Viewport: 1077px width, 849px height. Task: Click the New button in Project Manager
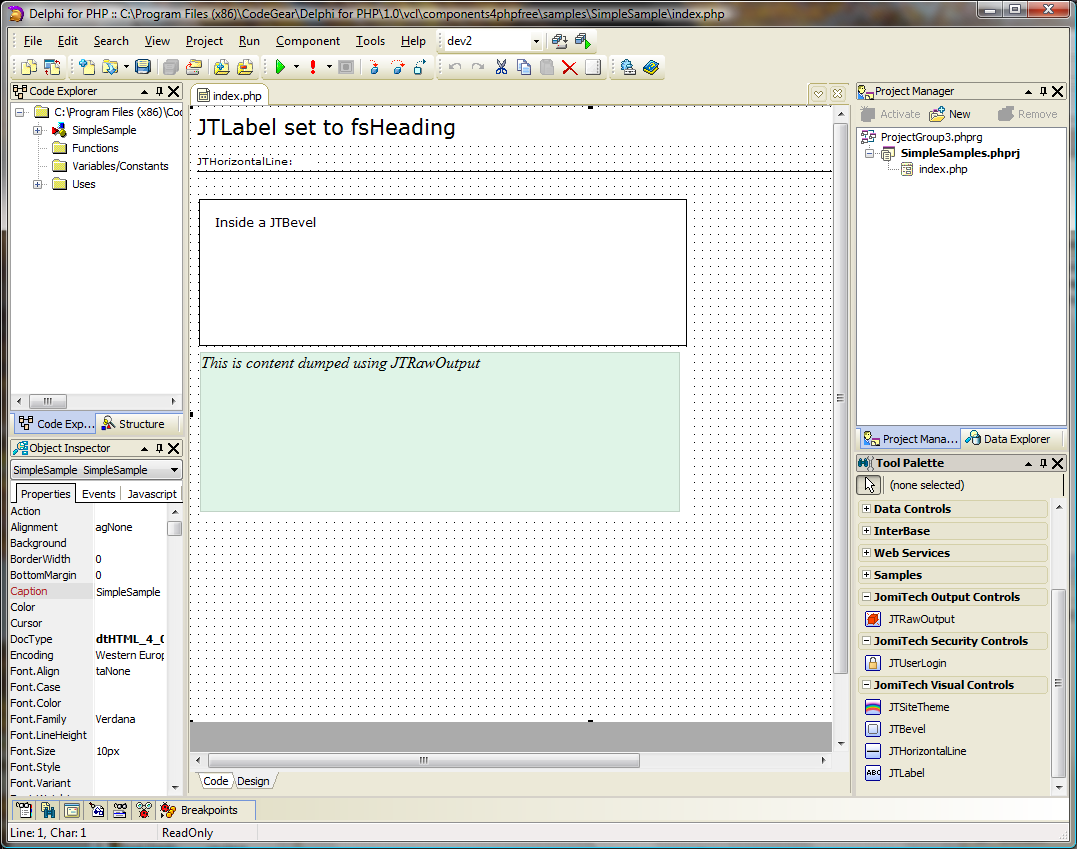point(950,114)
